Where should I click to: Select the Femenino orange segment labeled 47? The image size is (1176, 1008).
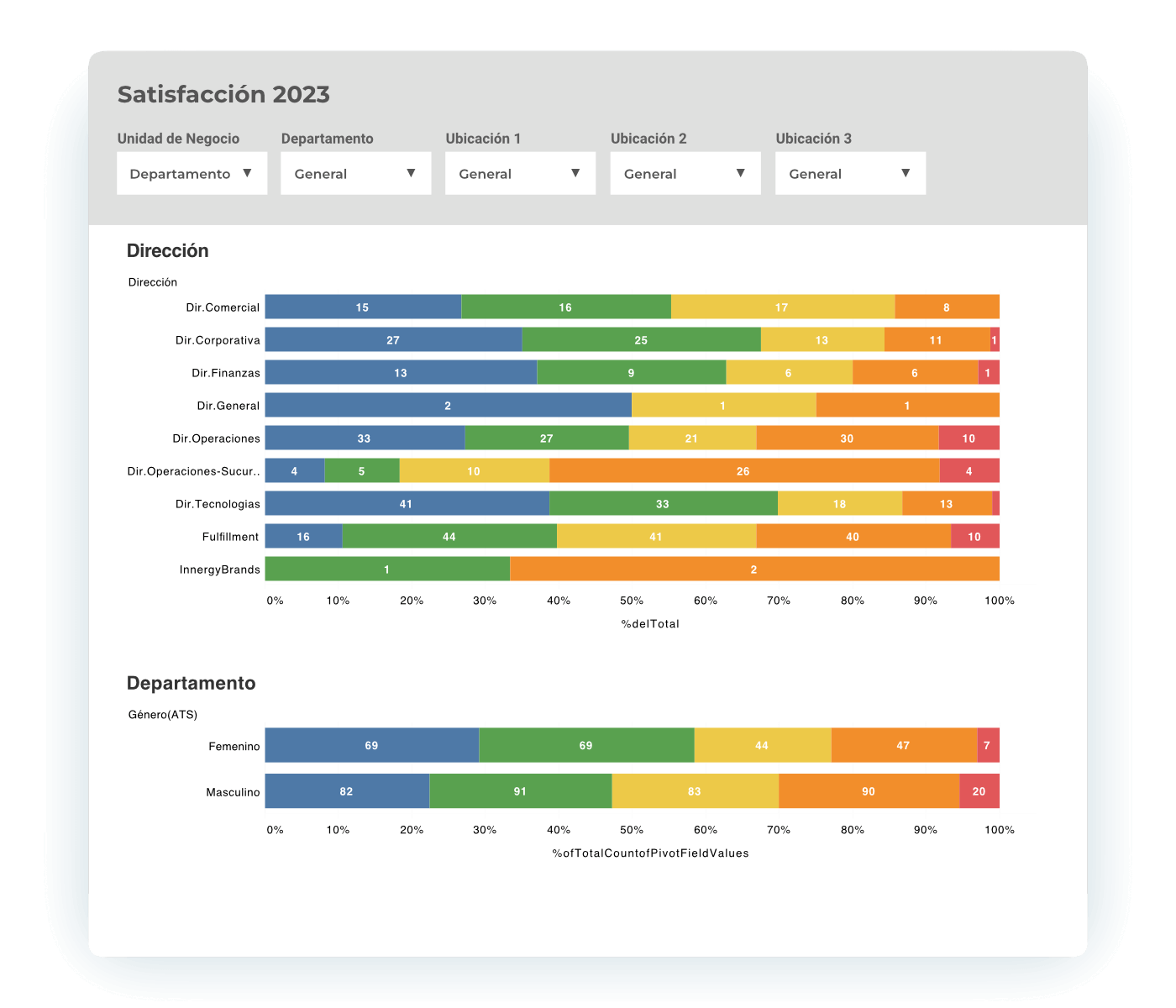coord(905,745)
